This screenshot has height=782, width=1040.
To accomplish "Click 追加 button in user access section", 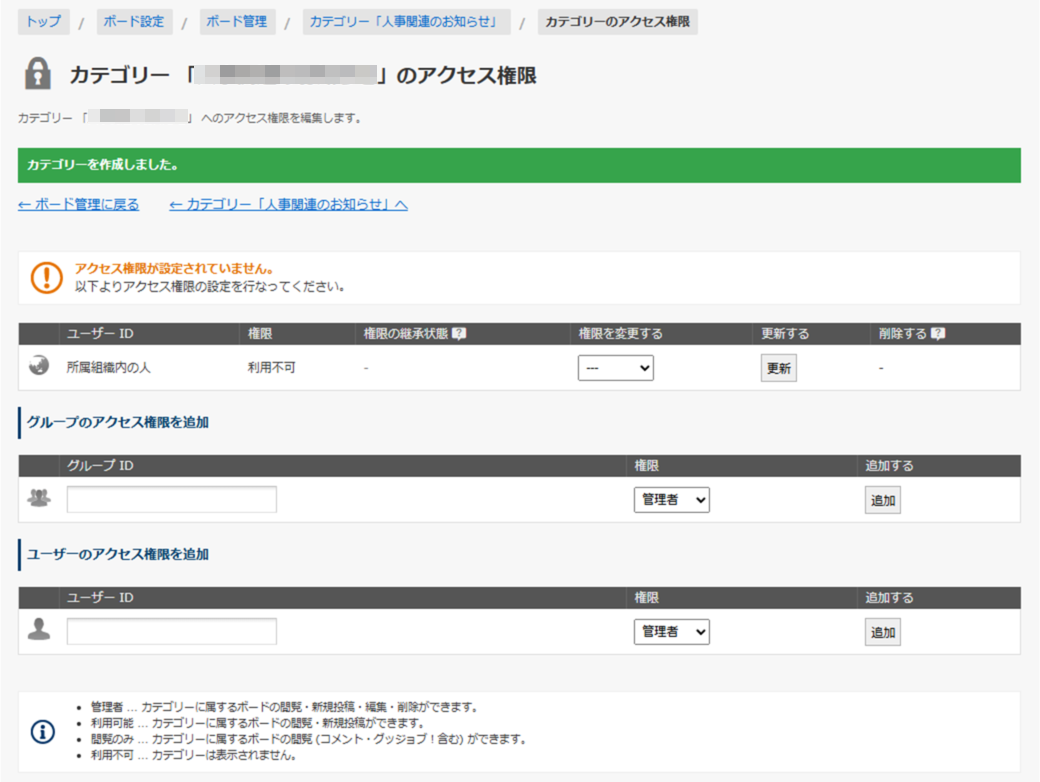I will coord(883,632).
